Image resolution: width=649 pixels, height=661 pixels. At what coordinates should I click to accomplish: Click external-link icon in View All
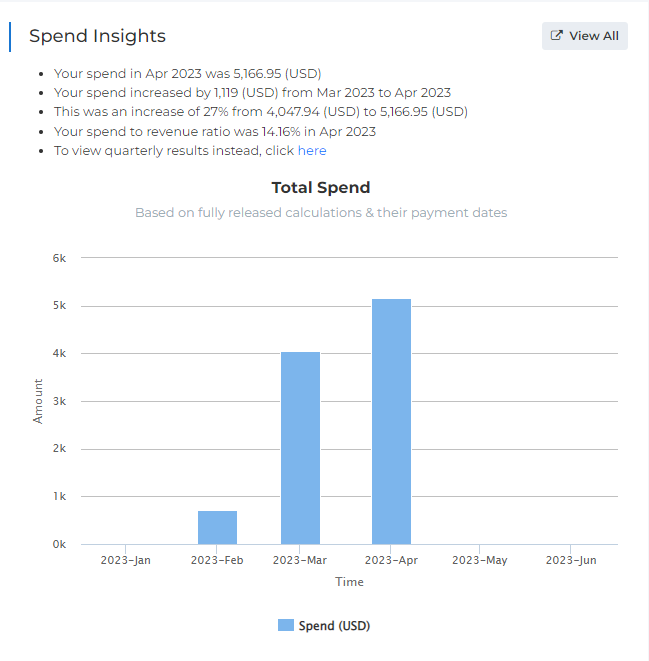pos(557,36)
